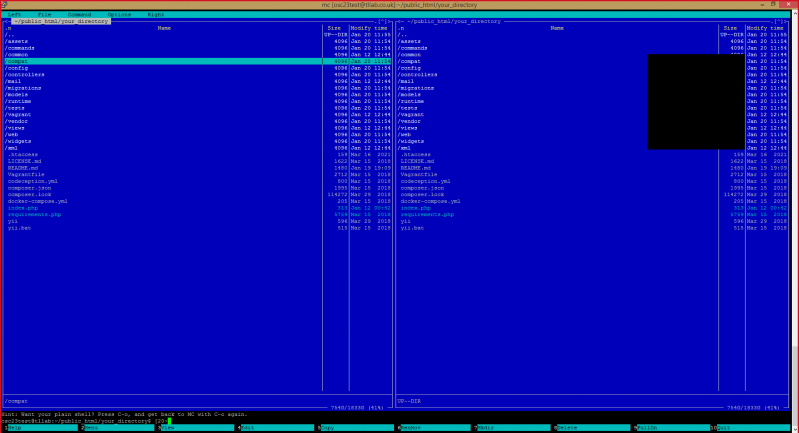Select /controllers folder in right panel
The width and height of the screenshot is (799, 433).
(417, 74)
